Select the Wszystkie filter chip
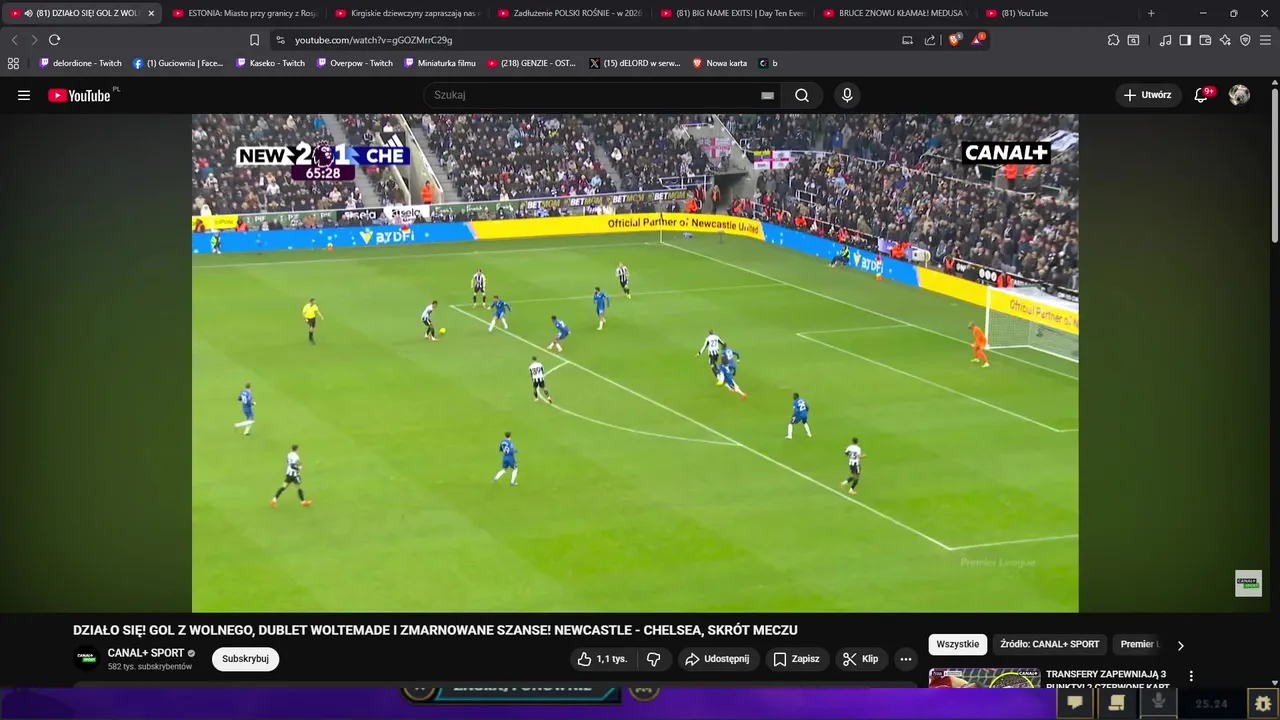 click(x=957, y=644)
